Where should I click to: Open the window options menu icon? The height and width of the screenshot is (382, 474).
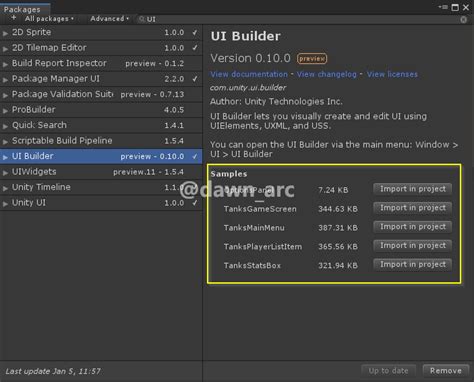click(x=443, y=7)
